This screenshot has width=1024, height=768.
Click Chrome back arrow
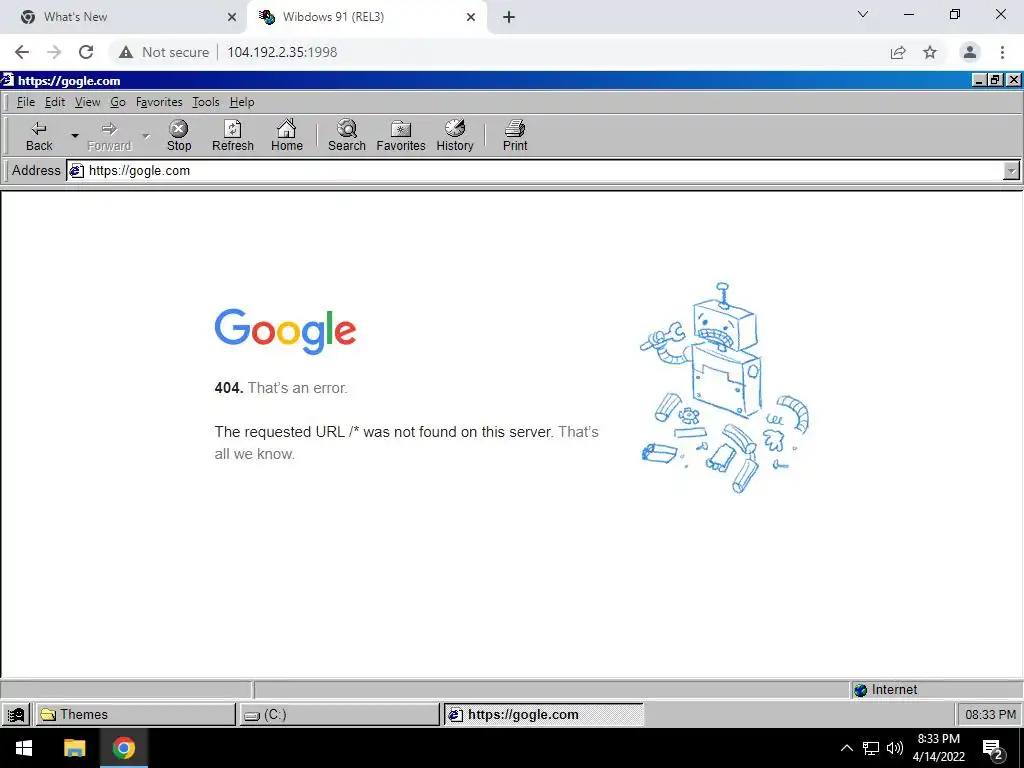coord(22,52)
